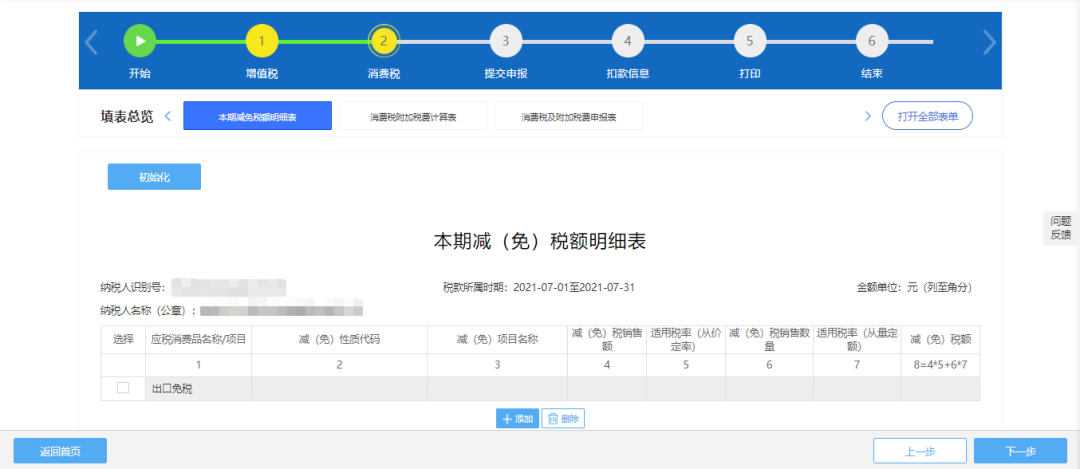The image size is (1080, 469).
Task: Click the 初始化 button
Action: (154, 177)
